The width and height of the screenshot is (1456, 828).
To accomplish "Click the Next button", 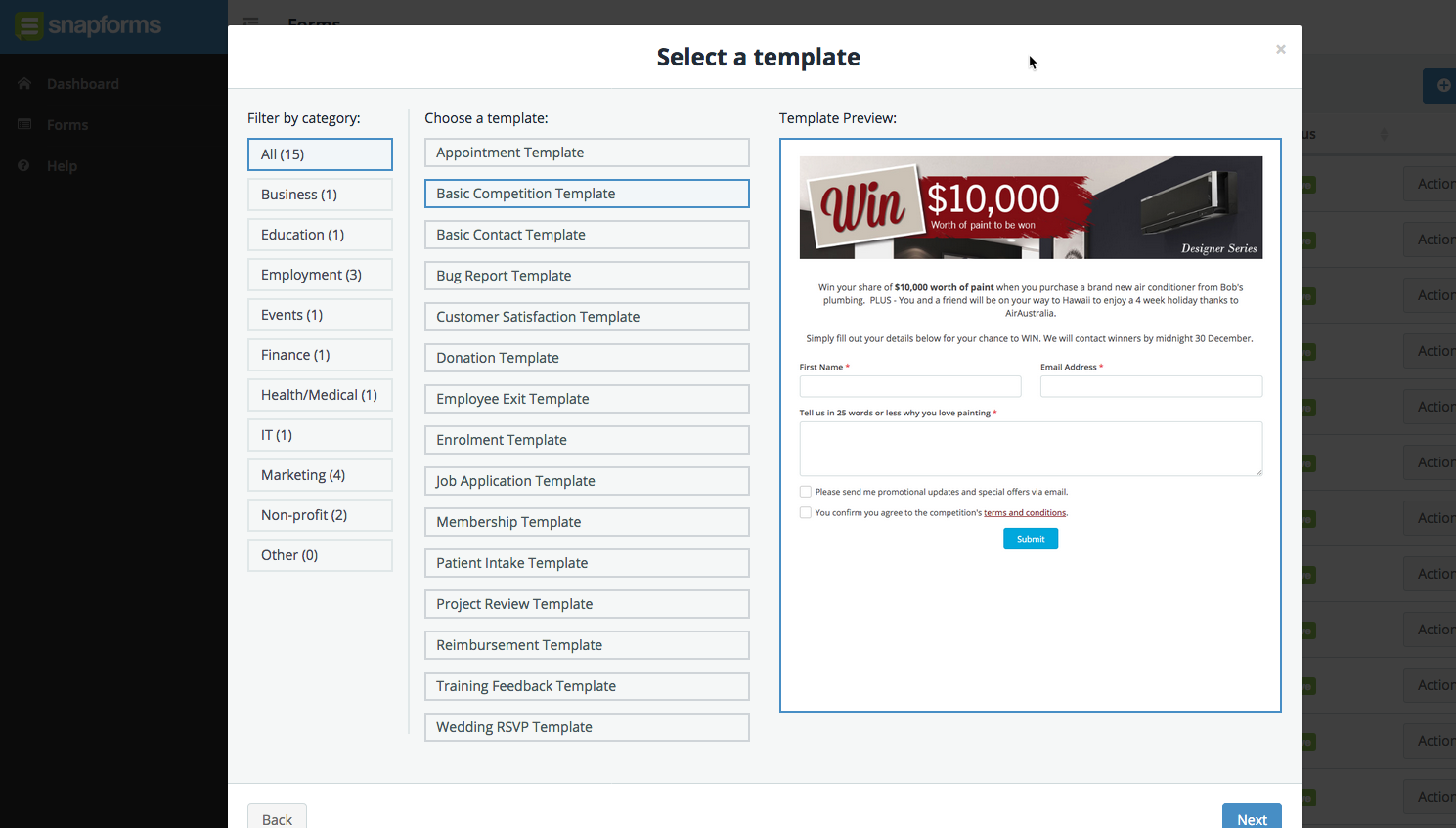I will (1252, 816).
